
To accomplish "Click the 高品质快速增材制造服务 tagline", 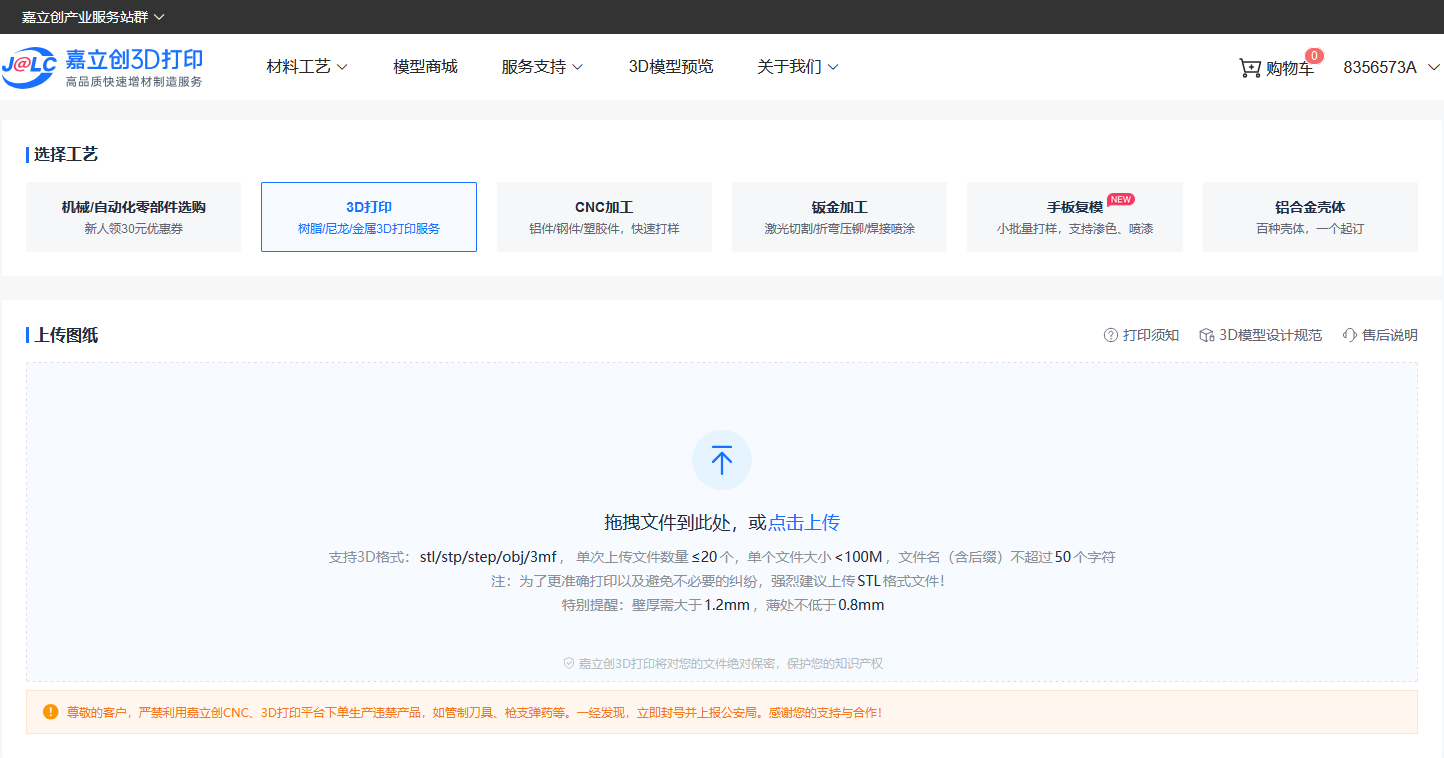I will coord(134,81).
